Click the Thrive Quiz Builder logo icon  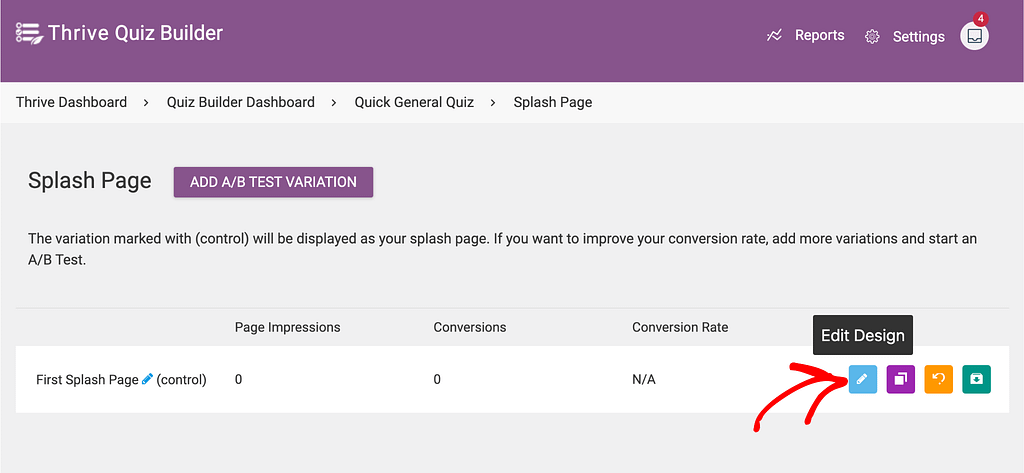click(x=28, y=34)
